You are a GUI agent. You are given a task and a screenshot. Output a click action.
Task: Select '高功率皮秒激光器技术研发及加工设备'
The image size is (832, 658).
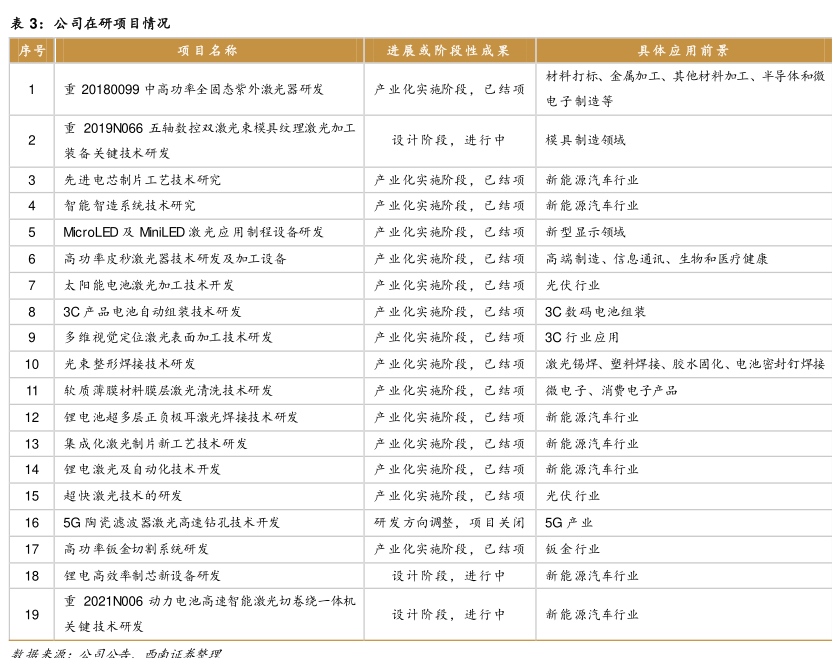(x=175, y=258)
